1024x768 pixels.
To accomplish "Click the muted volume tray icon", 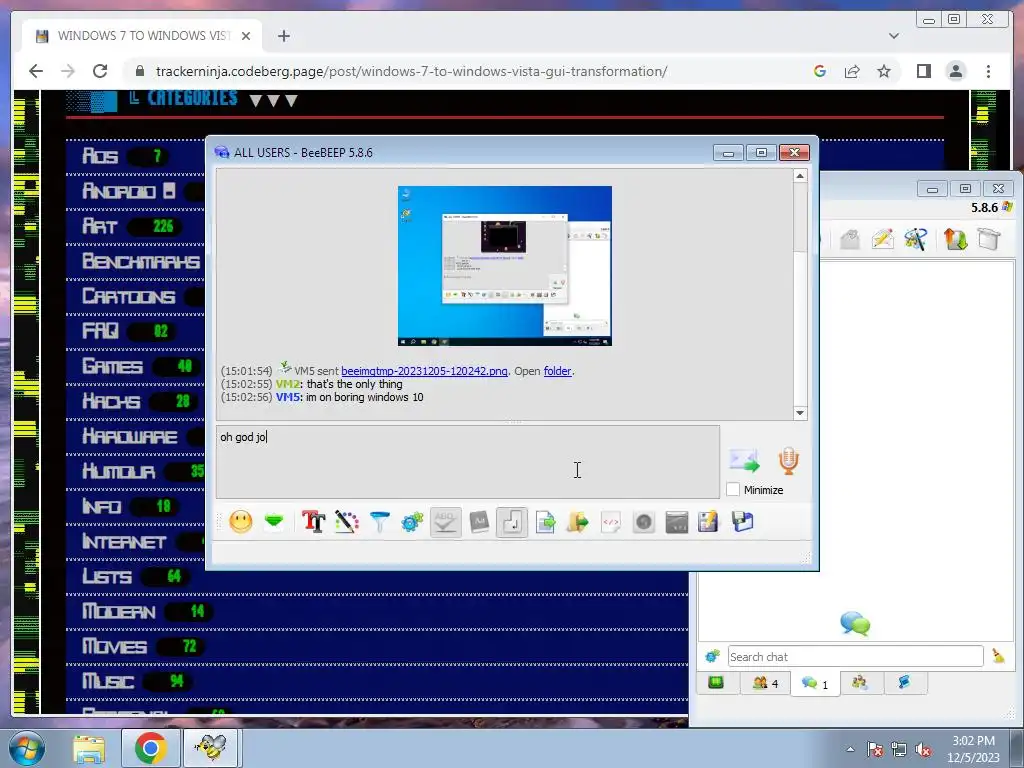I will (923, 749).
